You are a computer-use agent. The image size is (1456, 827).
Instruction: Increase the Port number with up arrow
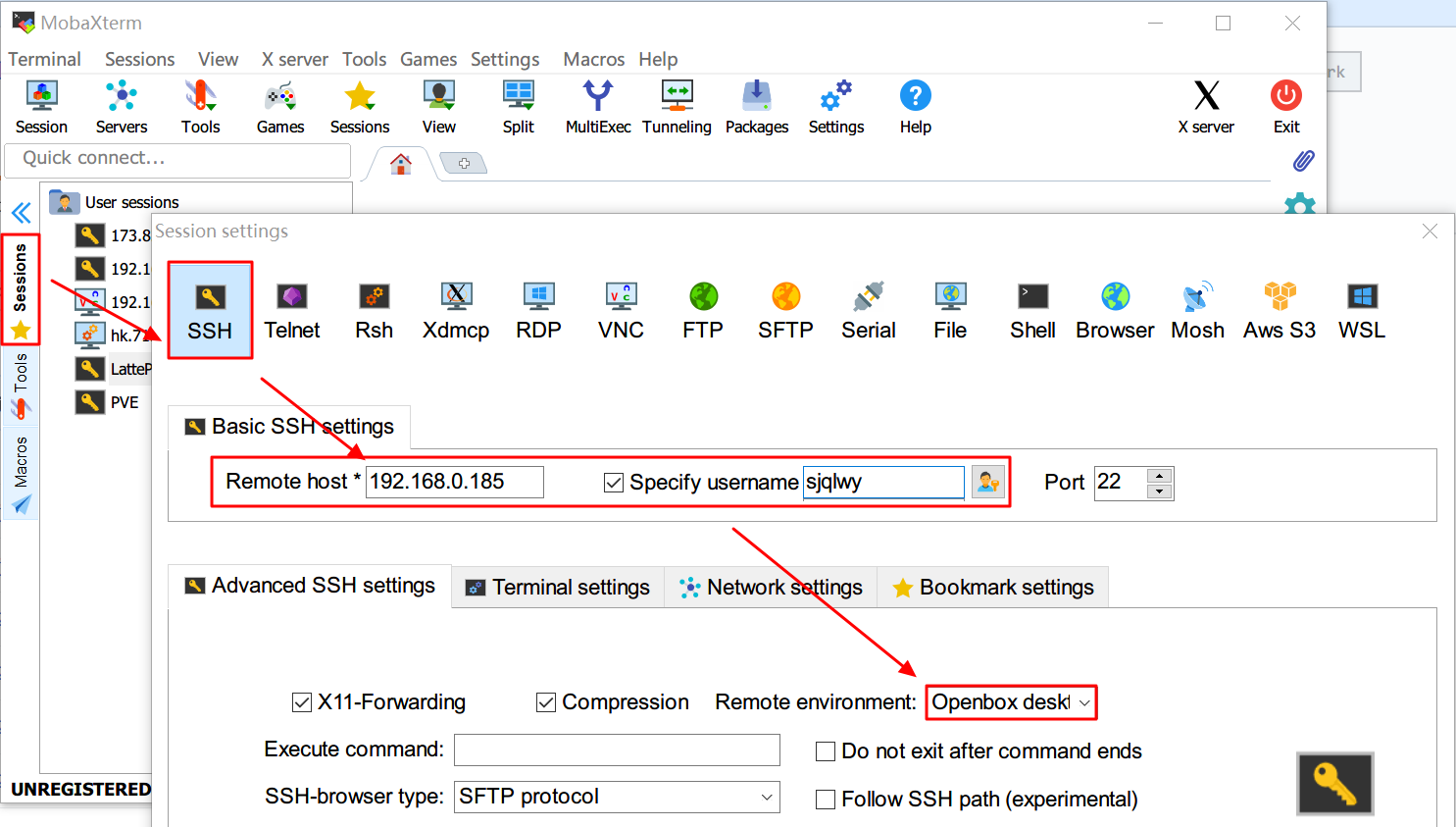click(x=1160, y=475)
